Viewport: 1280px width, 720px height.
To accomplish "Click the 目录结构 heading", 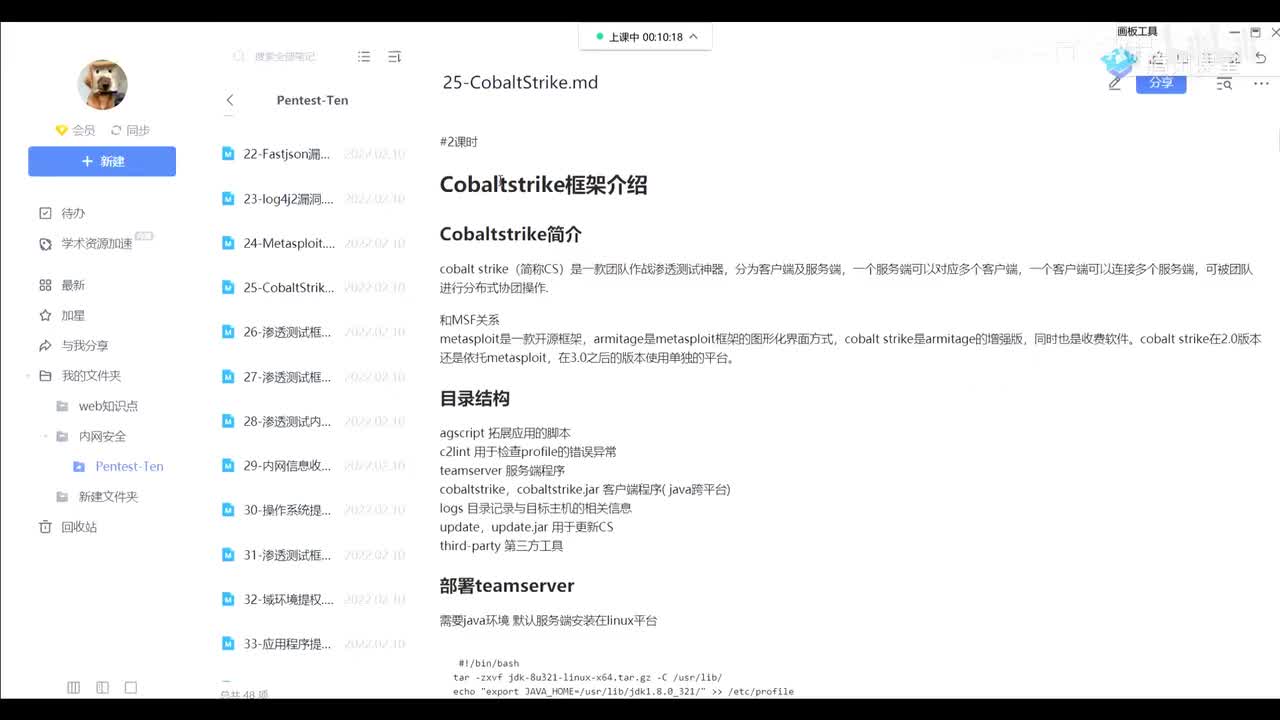I will [475, 398].
